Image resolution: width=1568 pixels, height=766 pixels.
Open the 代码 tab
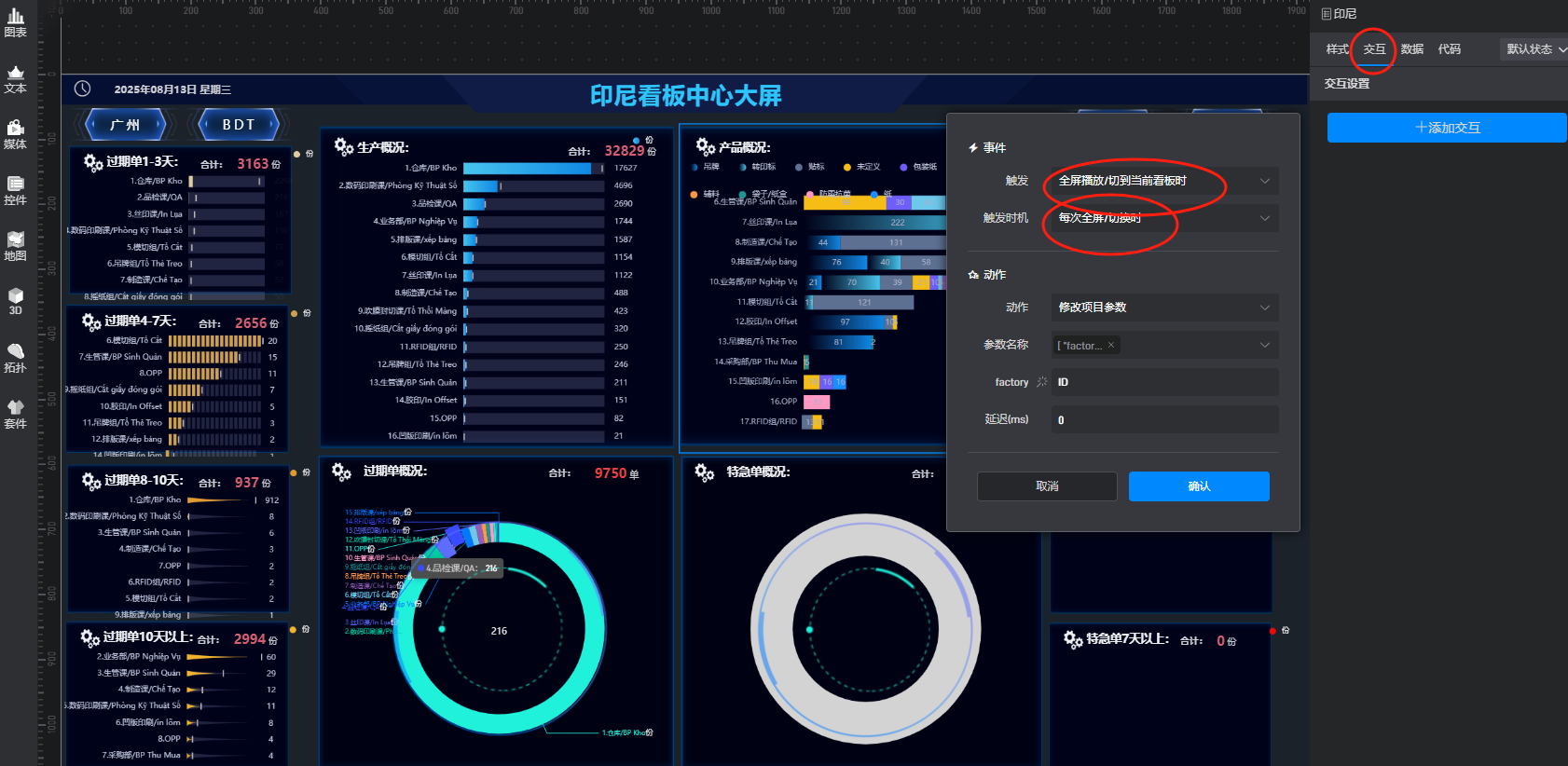click(x=1449, y=49)
